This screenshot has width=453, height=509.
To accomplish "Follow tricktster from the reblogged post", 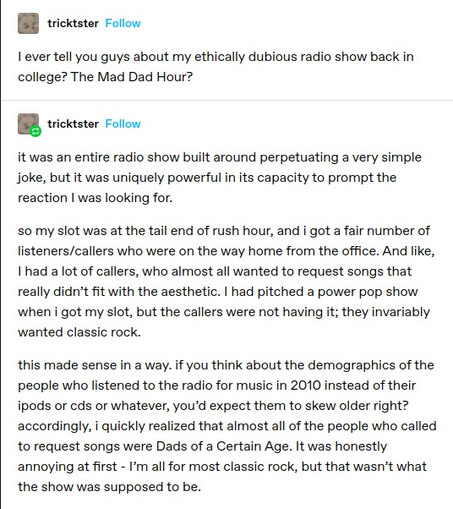I will [123, 124].
